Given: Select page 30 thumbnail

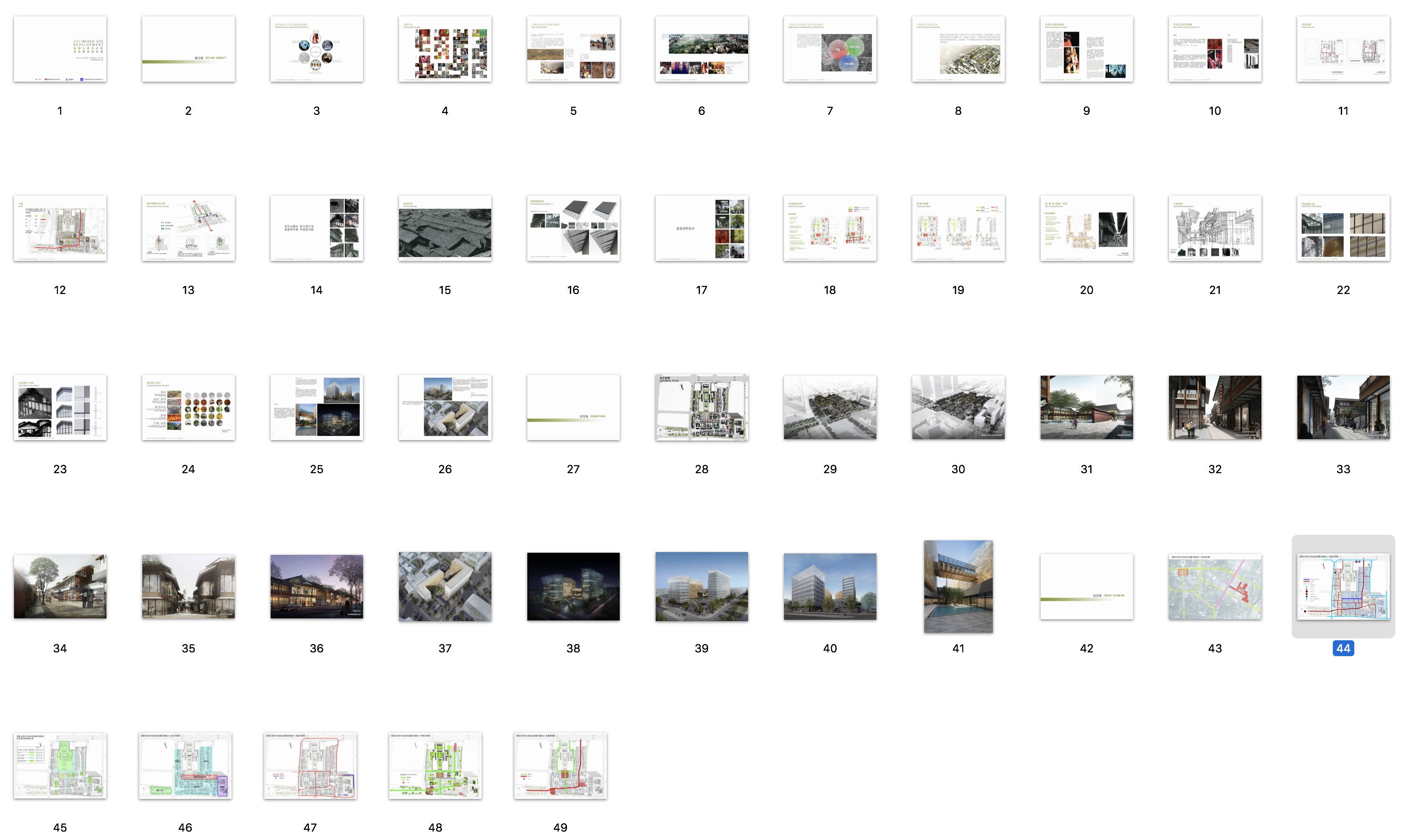Looking at the screenshot, I should click(x=959, y=407).
